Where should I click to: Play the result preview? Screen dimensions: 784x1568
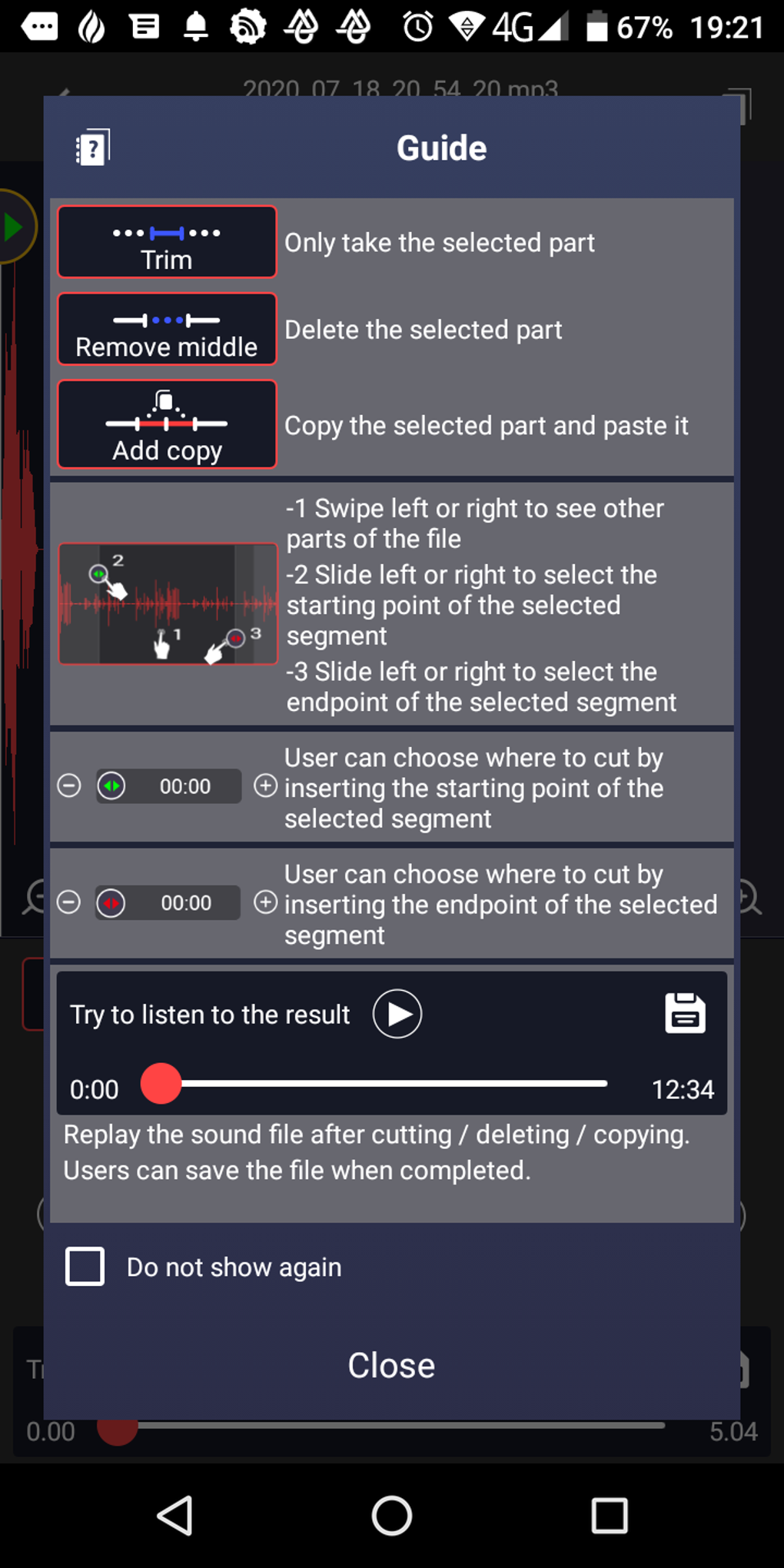click(x=397, y=1014)
